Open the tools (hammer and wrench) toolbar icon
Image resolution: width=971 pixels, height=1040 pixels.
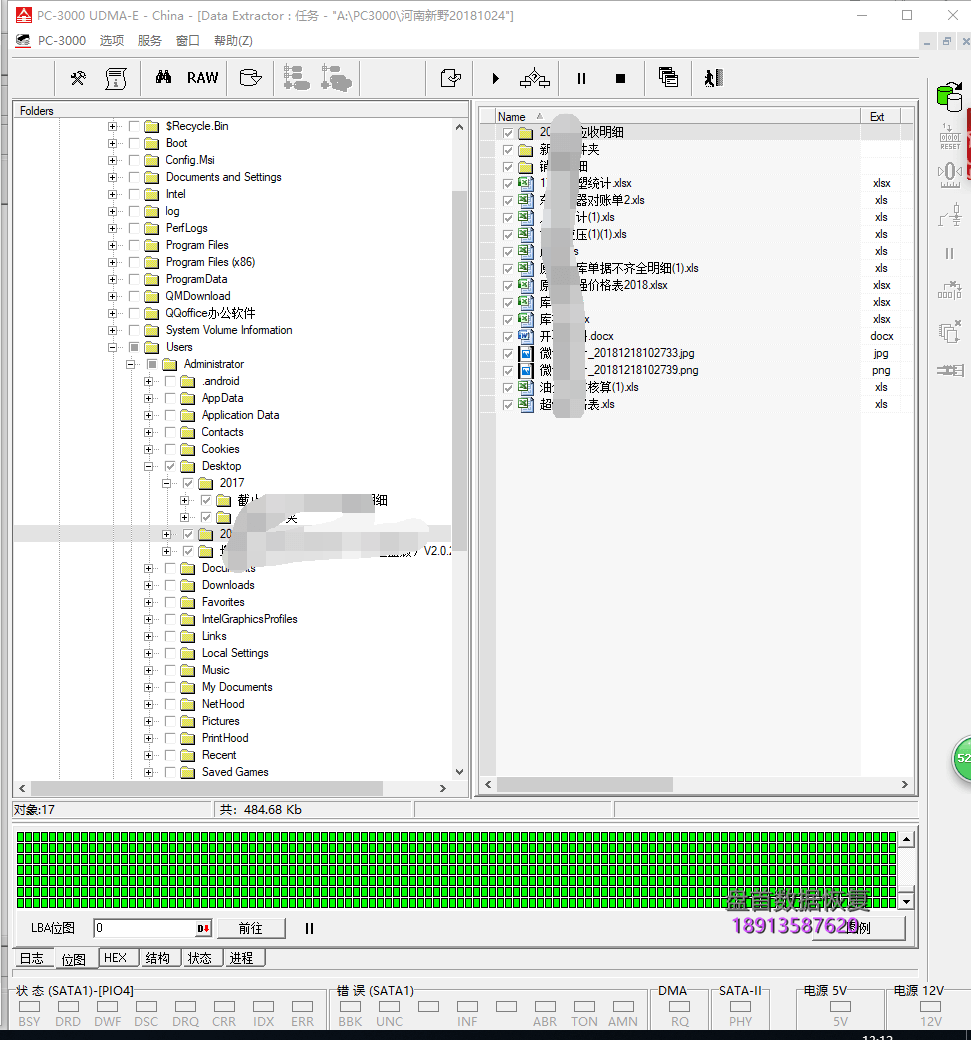click(78, 78)
